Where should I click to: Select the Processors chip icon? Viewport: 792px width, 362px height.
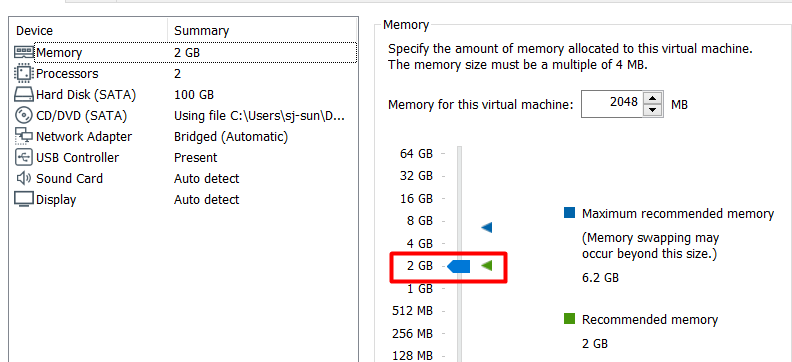[24, 73]
